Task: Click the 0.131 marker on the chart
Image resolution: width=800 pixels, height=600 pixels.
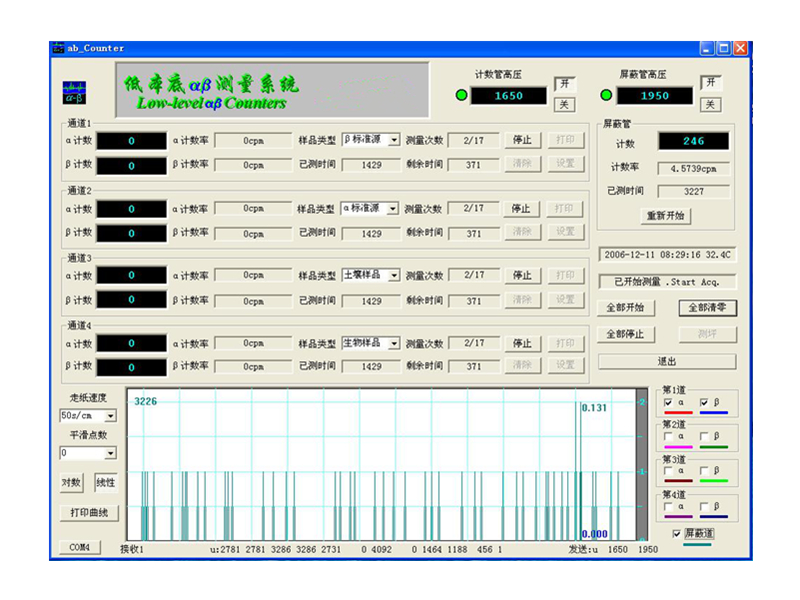Action: click(594, 408)
